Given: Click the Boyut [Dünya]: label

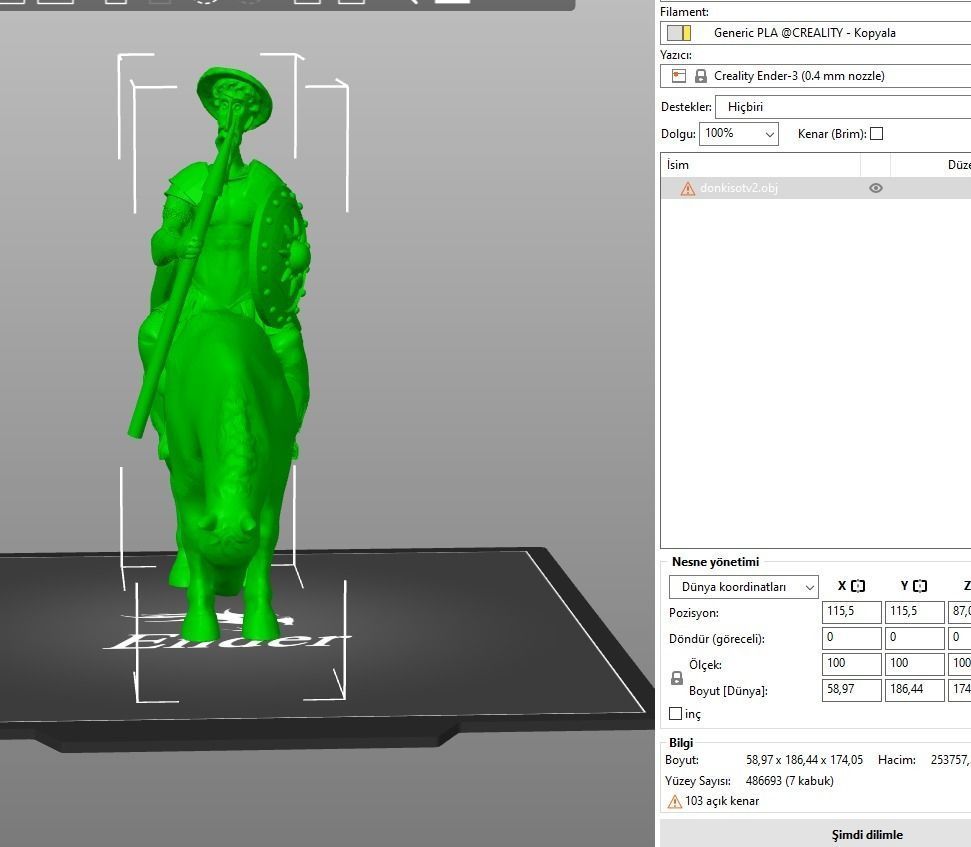Looking at the screenshot, I should point(728,691).
